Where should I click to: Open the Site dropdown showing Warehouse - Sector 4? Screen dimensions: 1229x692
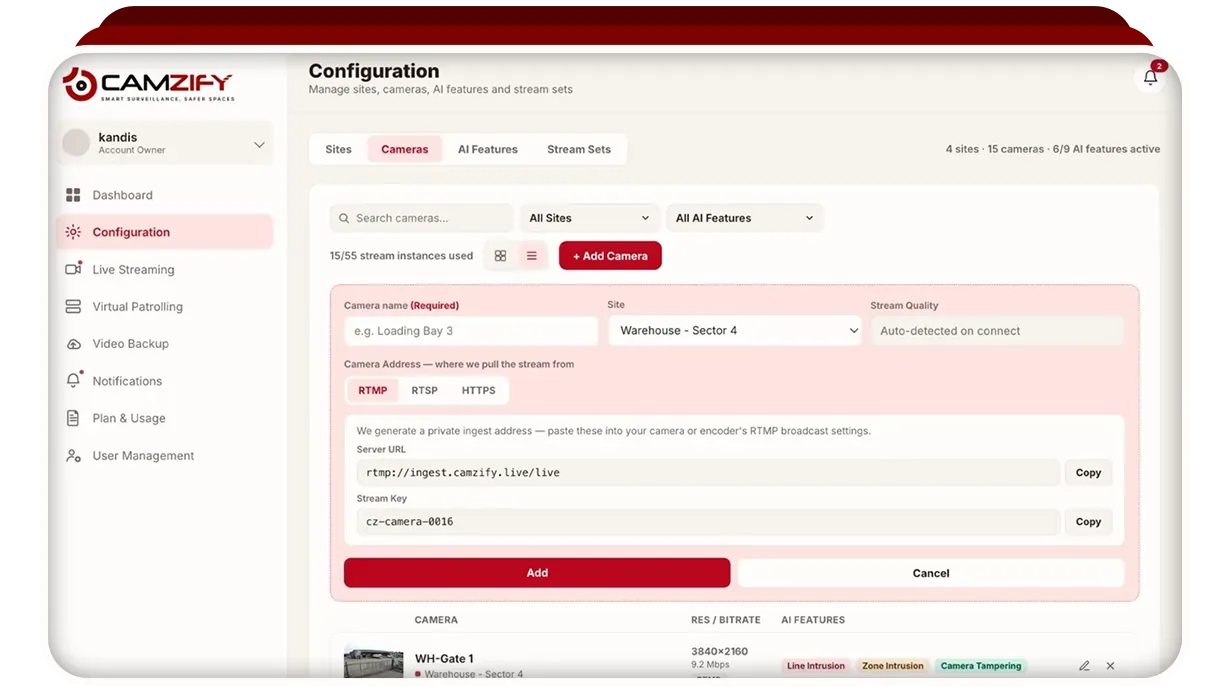pos(735,331)
